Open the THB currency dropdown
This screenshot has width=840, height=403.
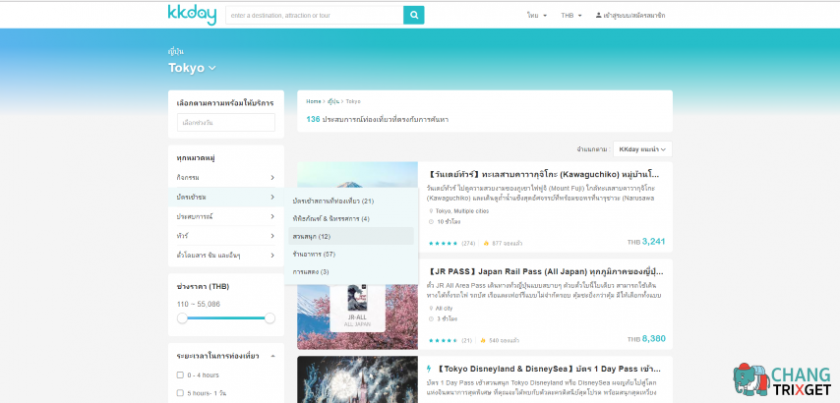[x=571, y=16]
